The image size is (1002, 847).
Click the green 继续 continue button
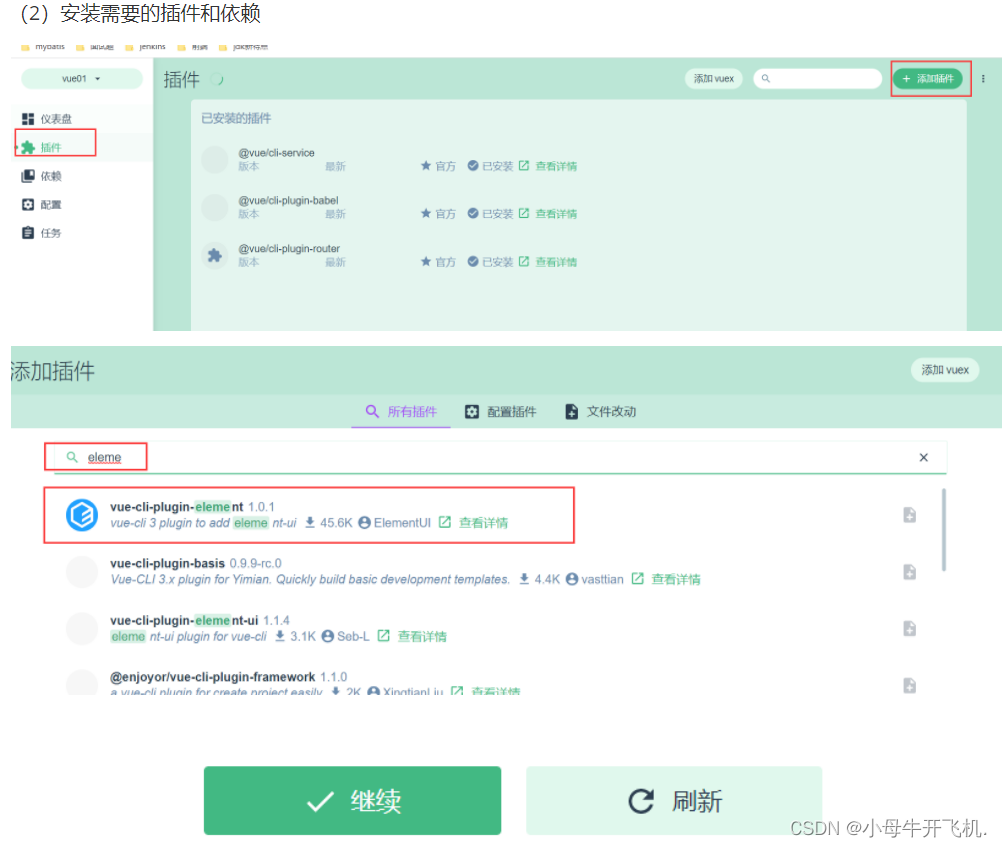352,800
